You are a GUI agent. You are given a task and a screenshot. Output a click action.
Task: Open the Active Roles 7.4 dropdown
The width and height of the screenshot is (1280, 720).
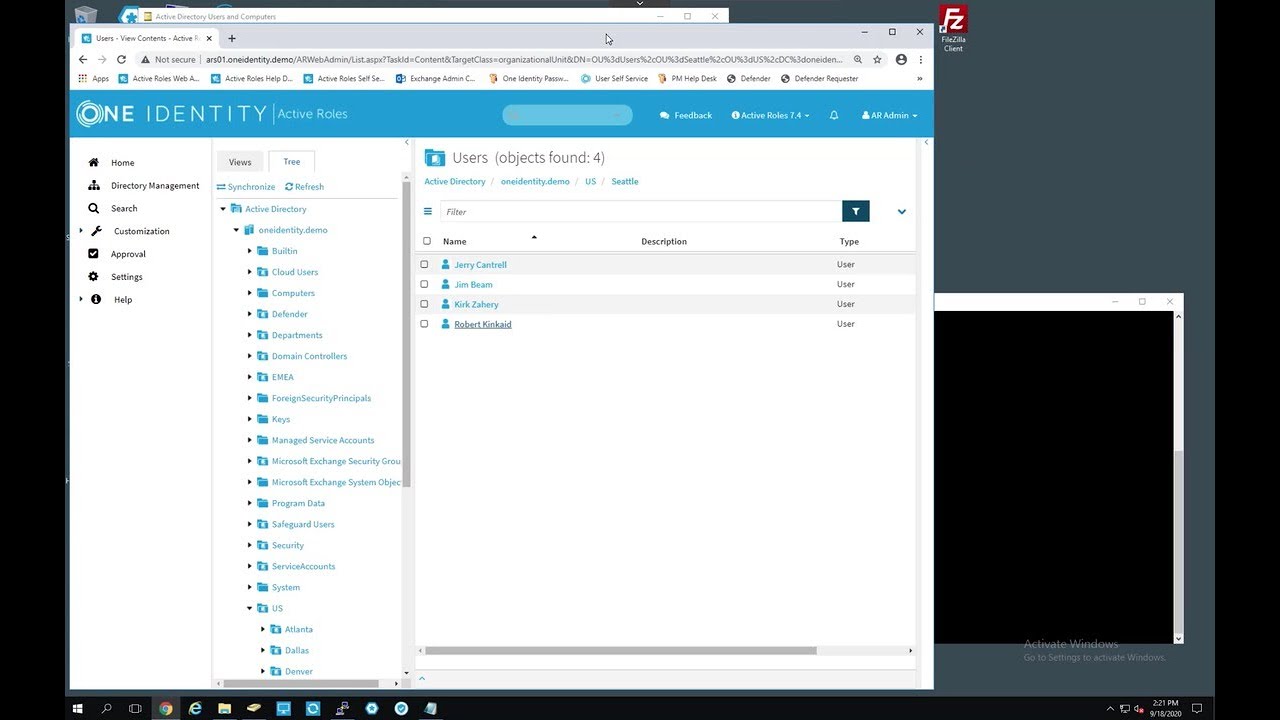(x=770, y=115)
